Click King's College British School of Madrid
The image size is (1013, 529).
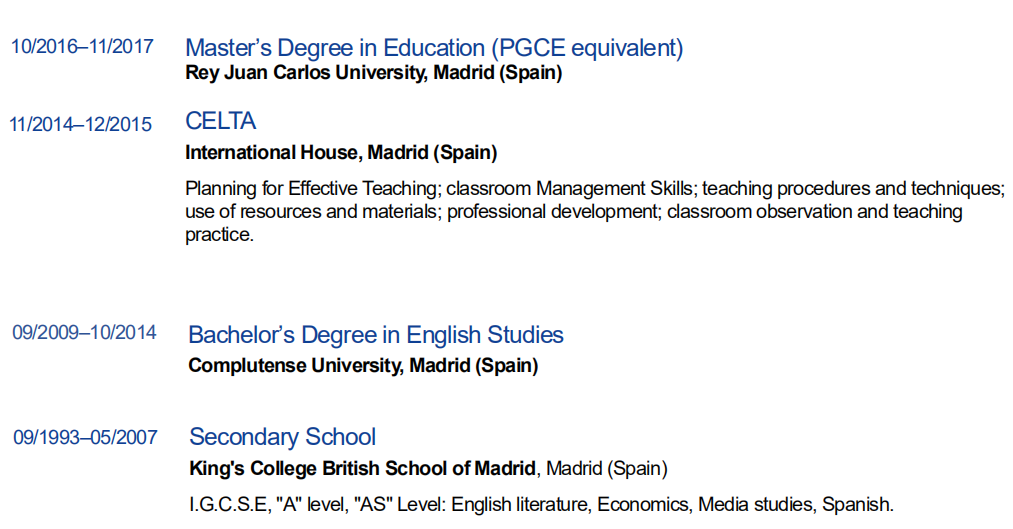[364, 468]
